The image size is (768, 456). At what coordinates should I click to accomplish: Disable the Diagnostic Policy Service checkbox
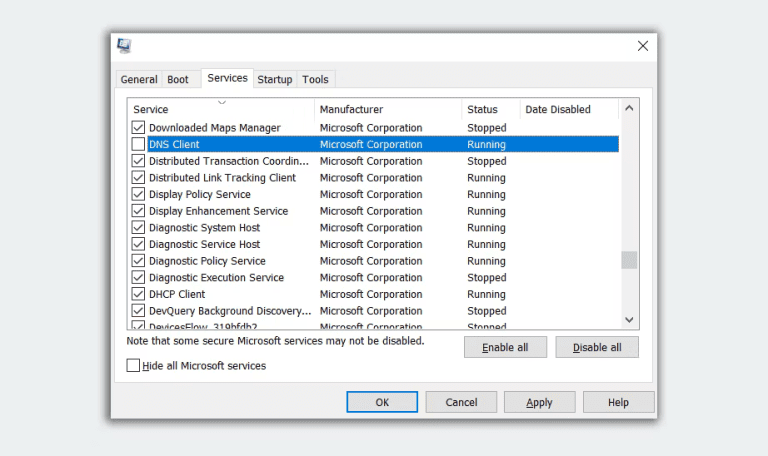pyautogui.click(x=138, y=261)
